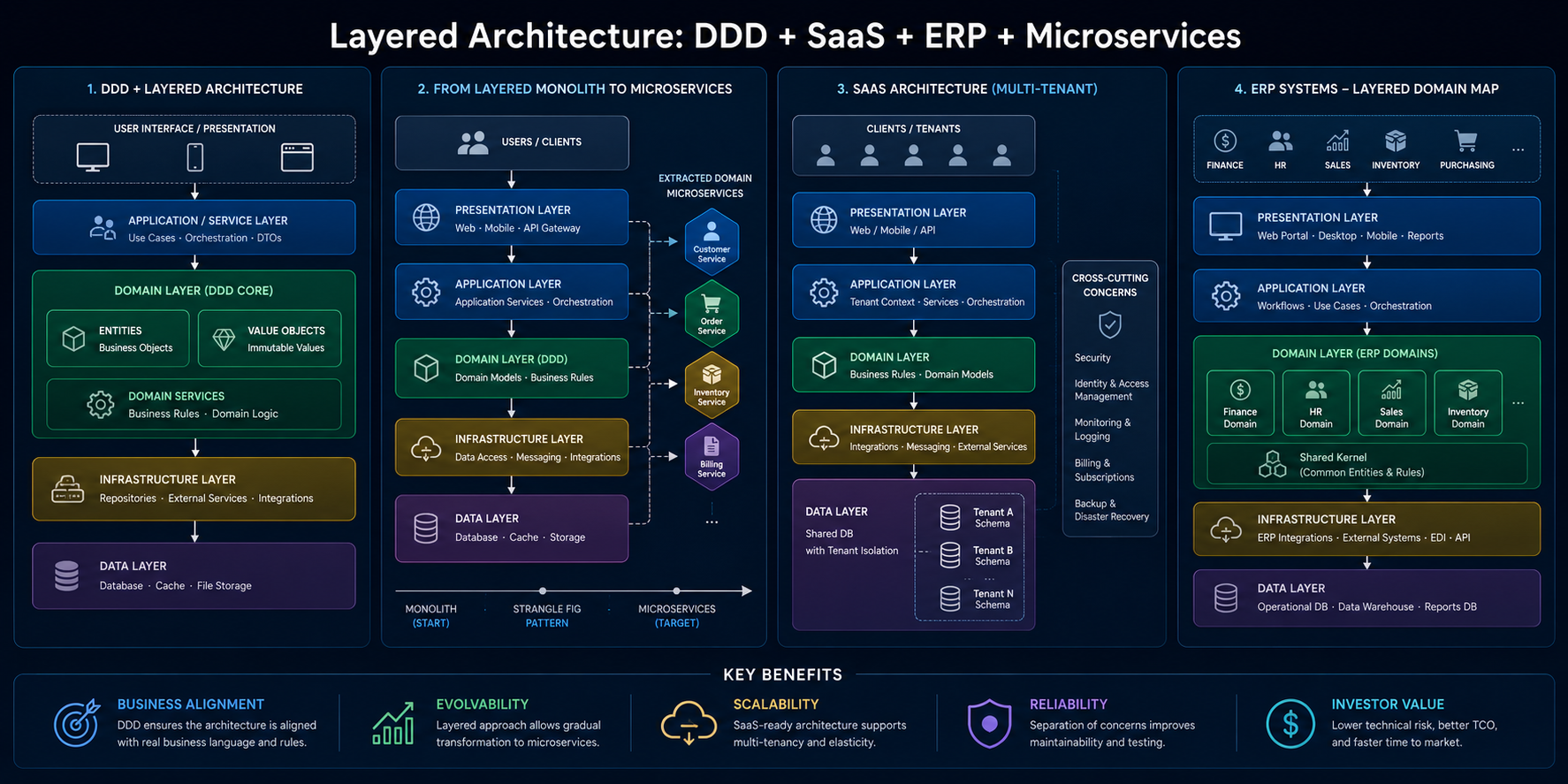Click the Customer Service hexagon icon
The height and width of the screenshot is (784, 1568).
point(712,241)
